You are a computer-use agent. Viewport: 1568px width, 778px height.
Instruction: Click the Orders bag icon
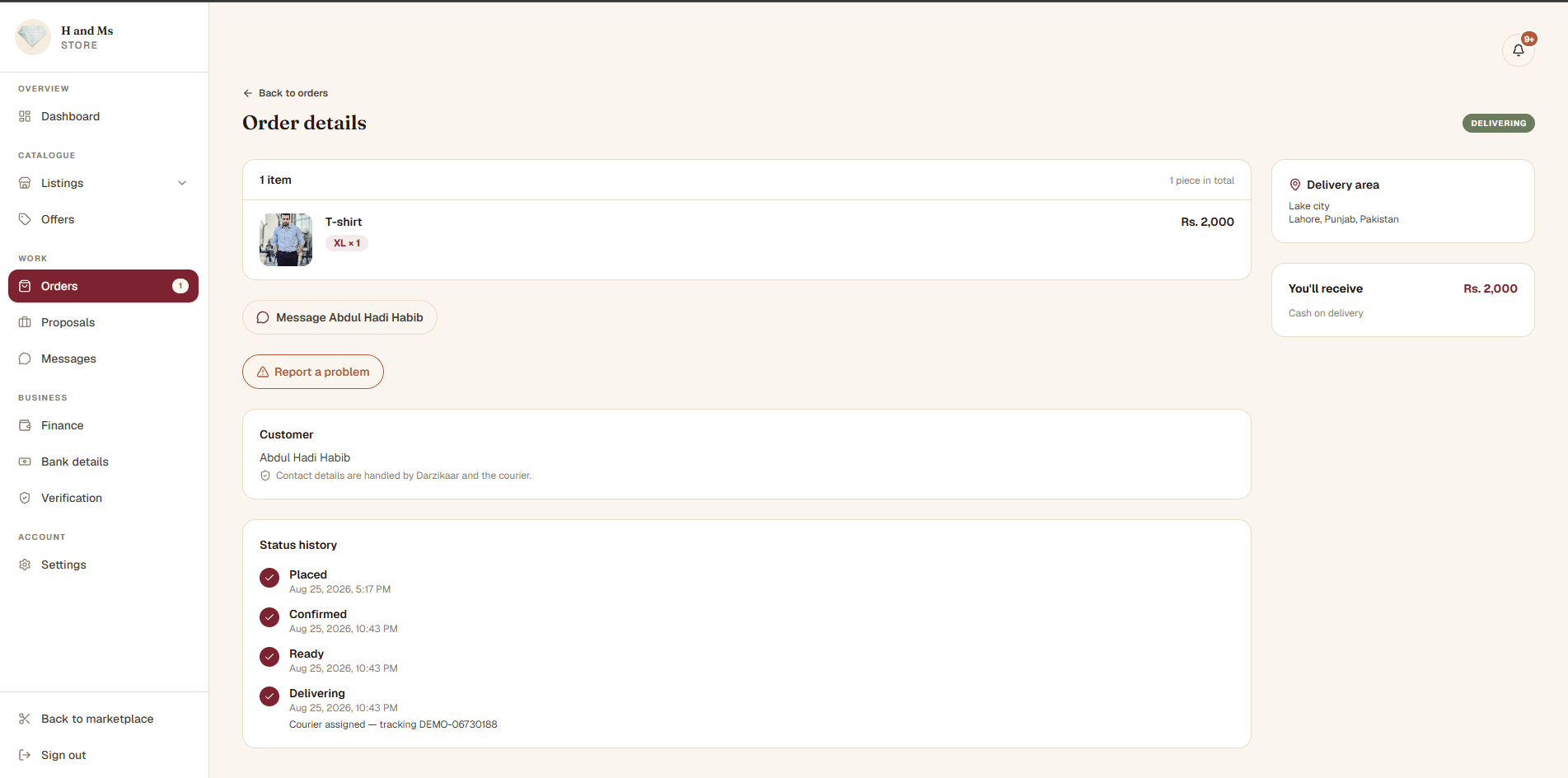[x=25, y=286]
